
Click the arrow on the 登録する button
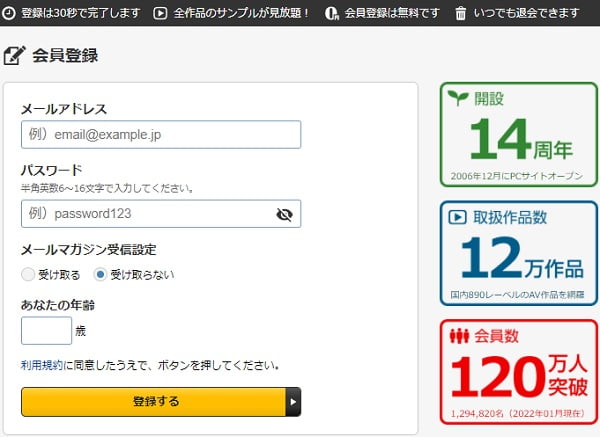(x=293, y=401)
